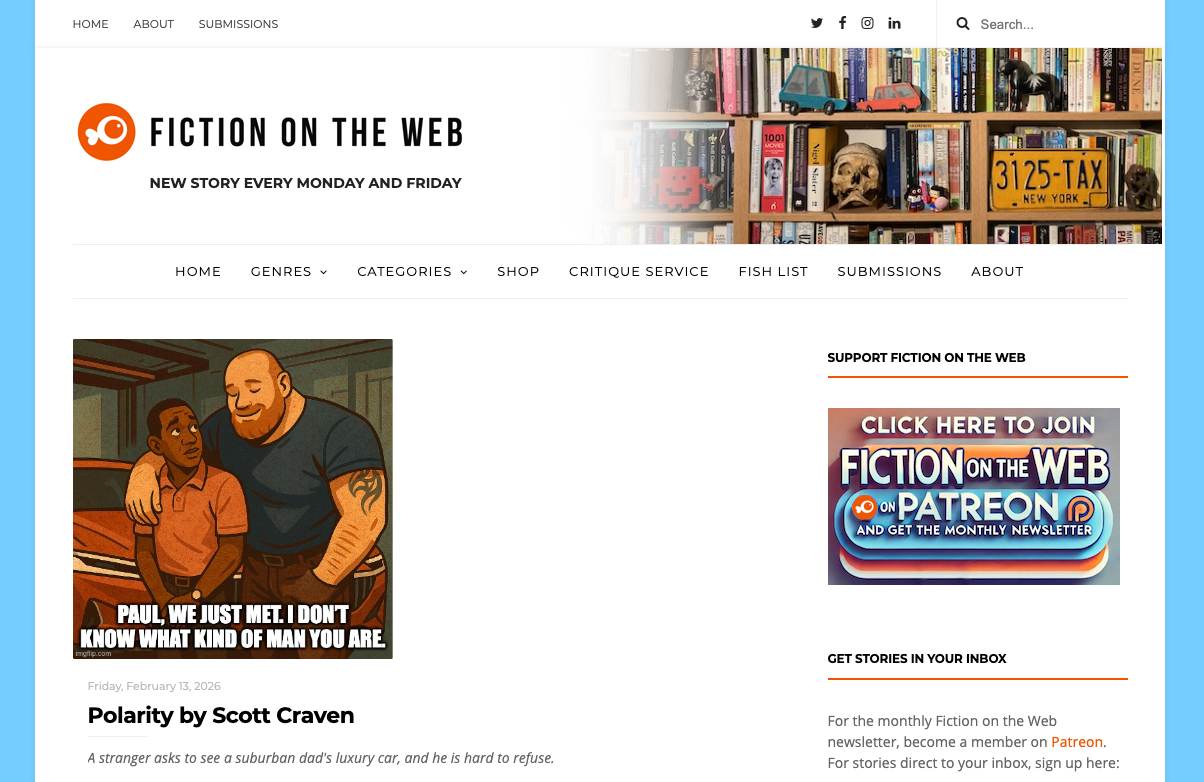Click Home in the top bar

click(90, 24)
